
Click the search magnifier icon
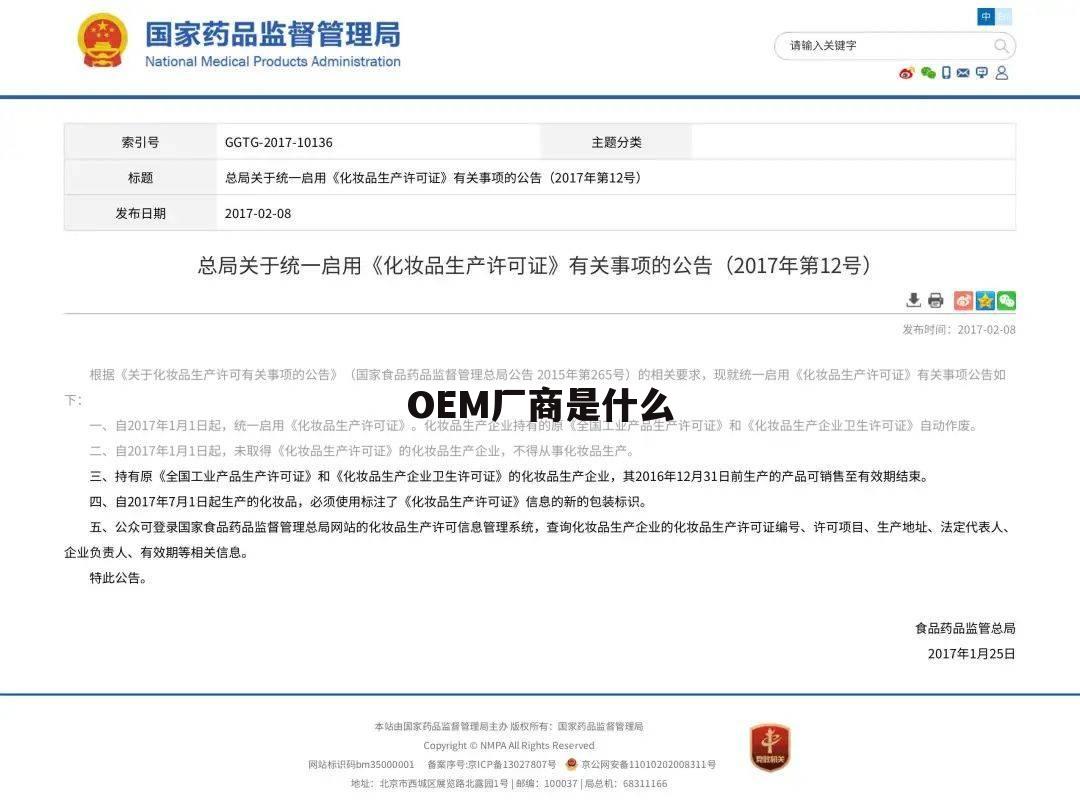coord(1001,45)
